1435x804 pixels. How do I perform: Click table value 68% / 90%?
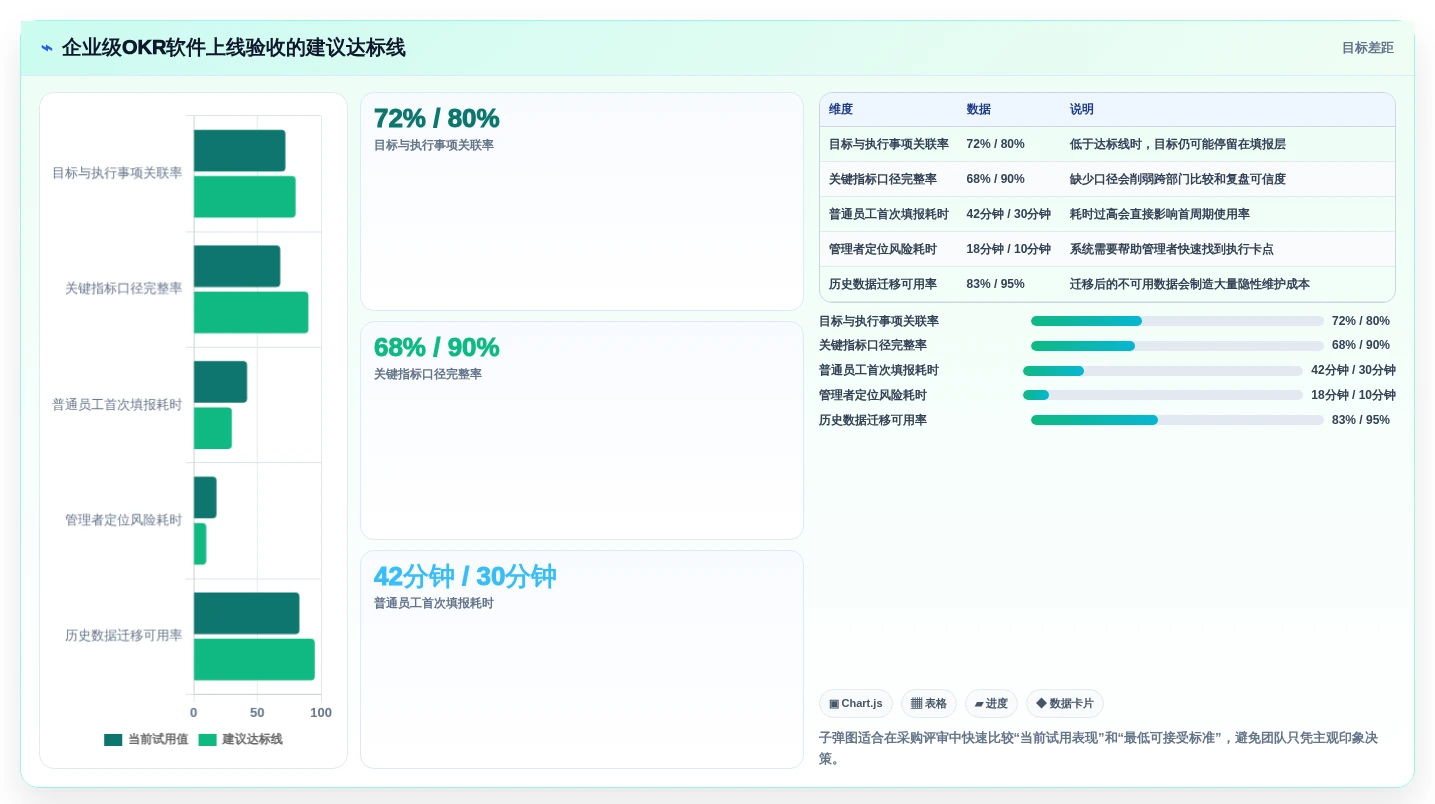[995, 179]
